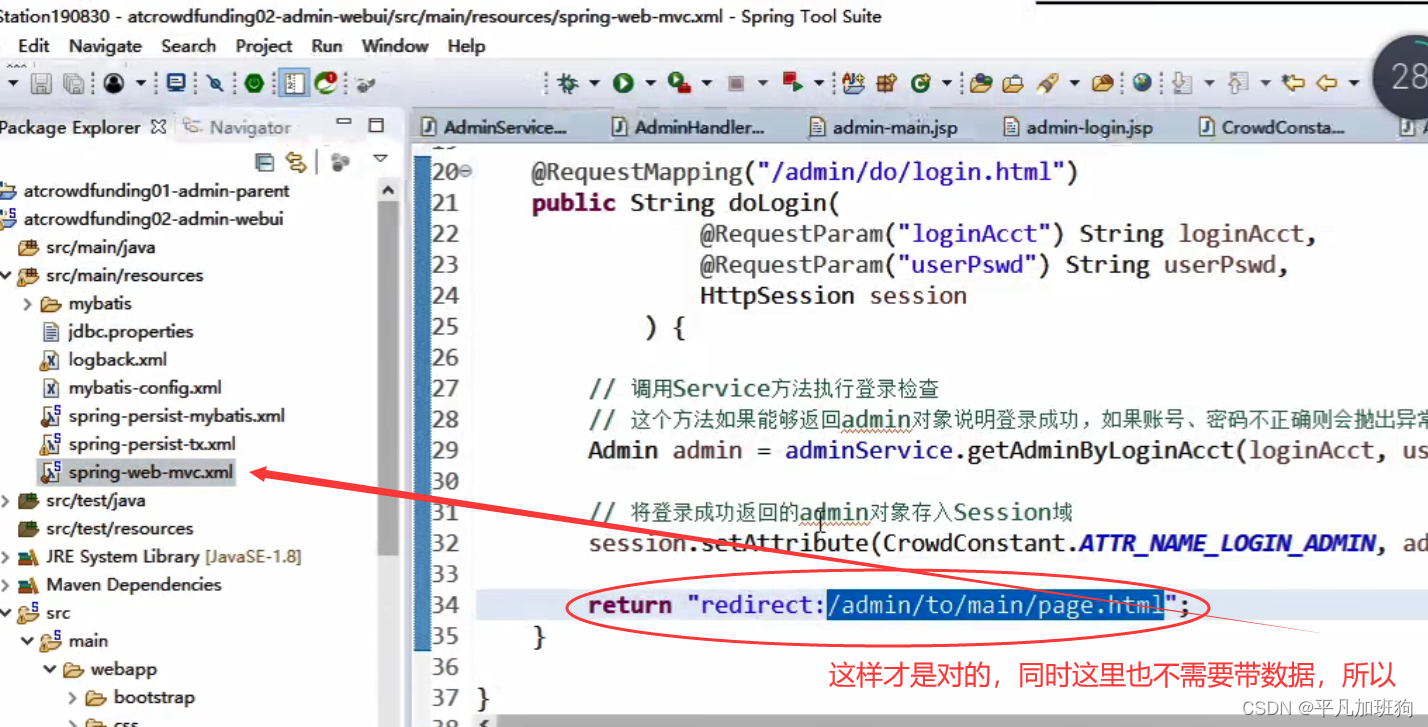Switch to the CrowdConsta... editor tab
This screenshot has height=727, width=1428.
coord(1272,127)
